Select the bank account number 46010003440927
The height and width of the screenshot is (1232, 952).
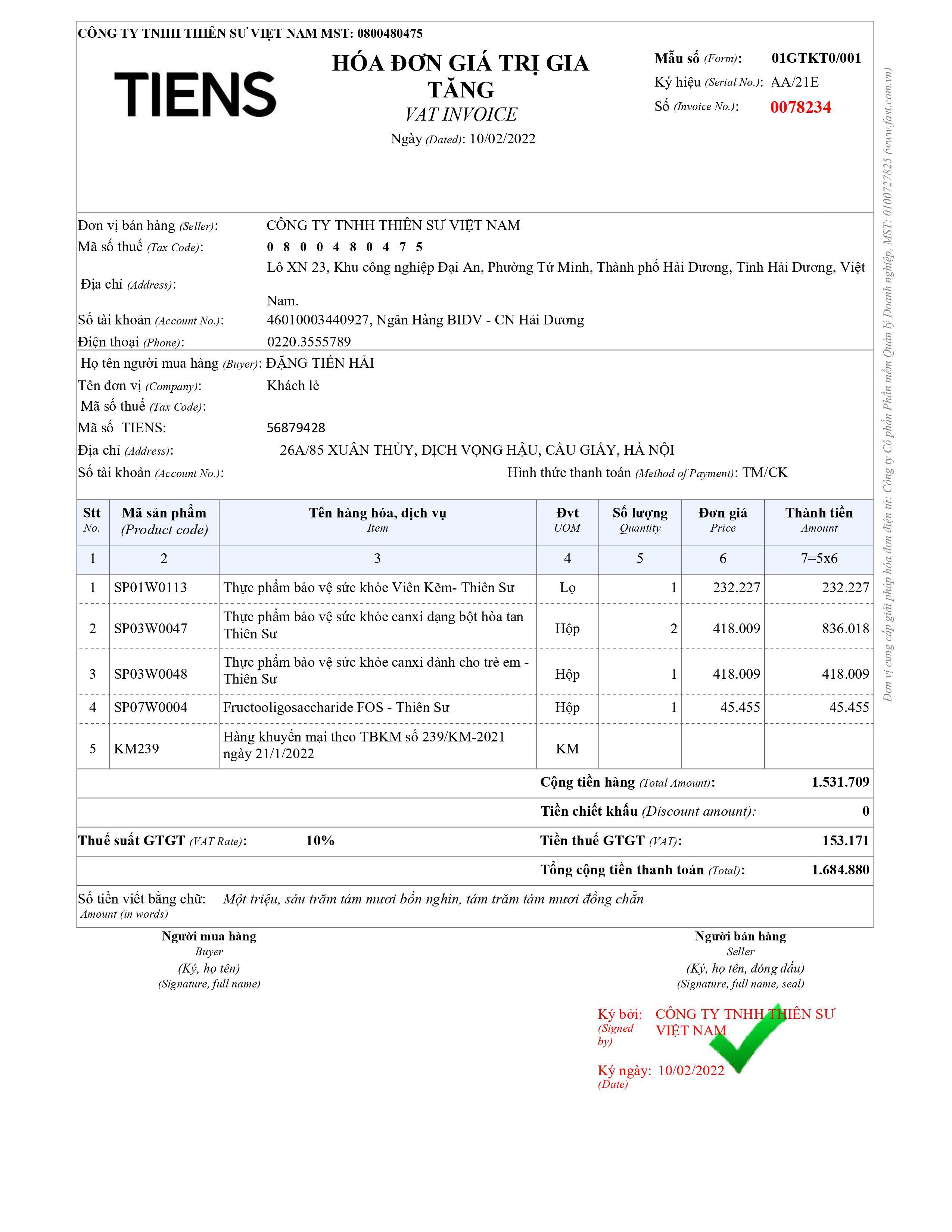pyautogui.click(x=318, y=320)
